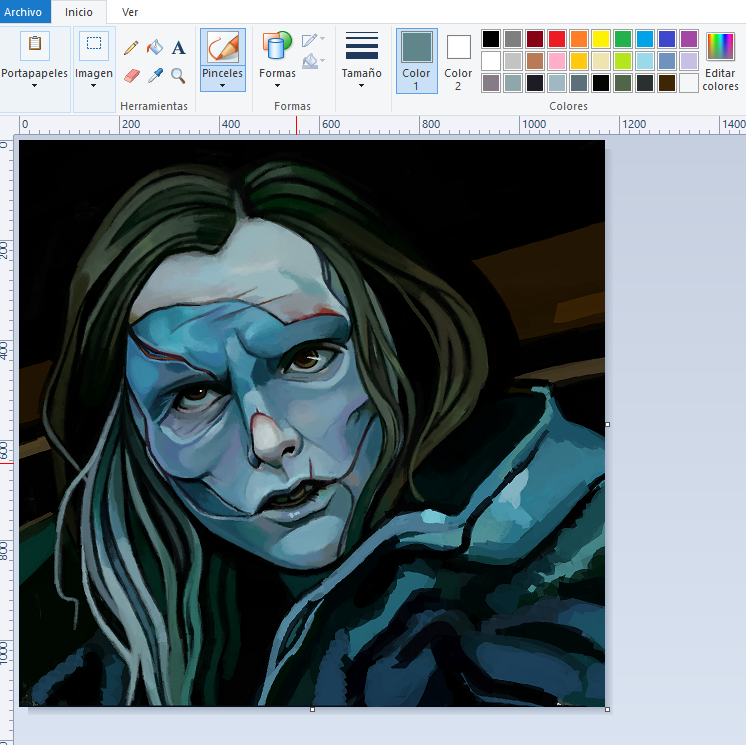Click the Imagen rectangular selection icon
The height and width of the screenshot is (745, 746).
pyautogui.click(x=94, y=45)
